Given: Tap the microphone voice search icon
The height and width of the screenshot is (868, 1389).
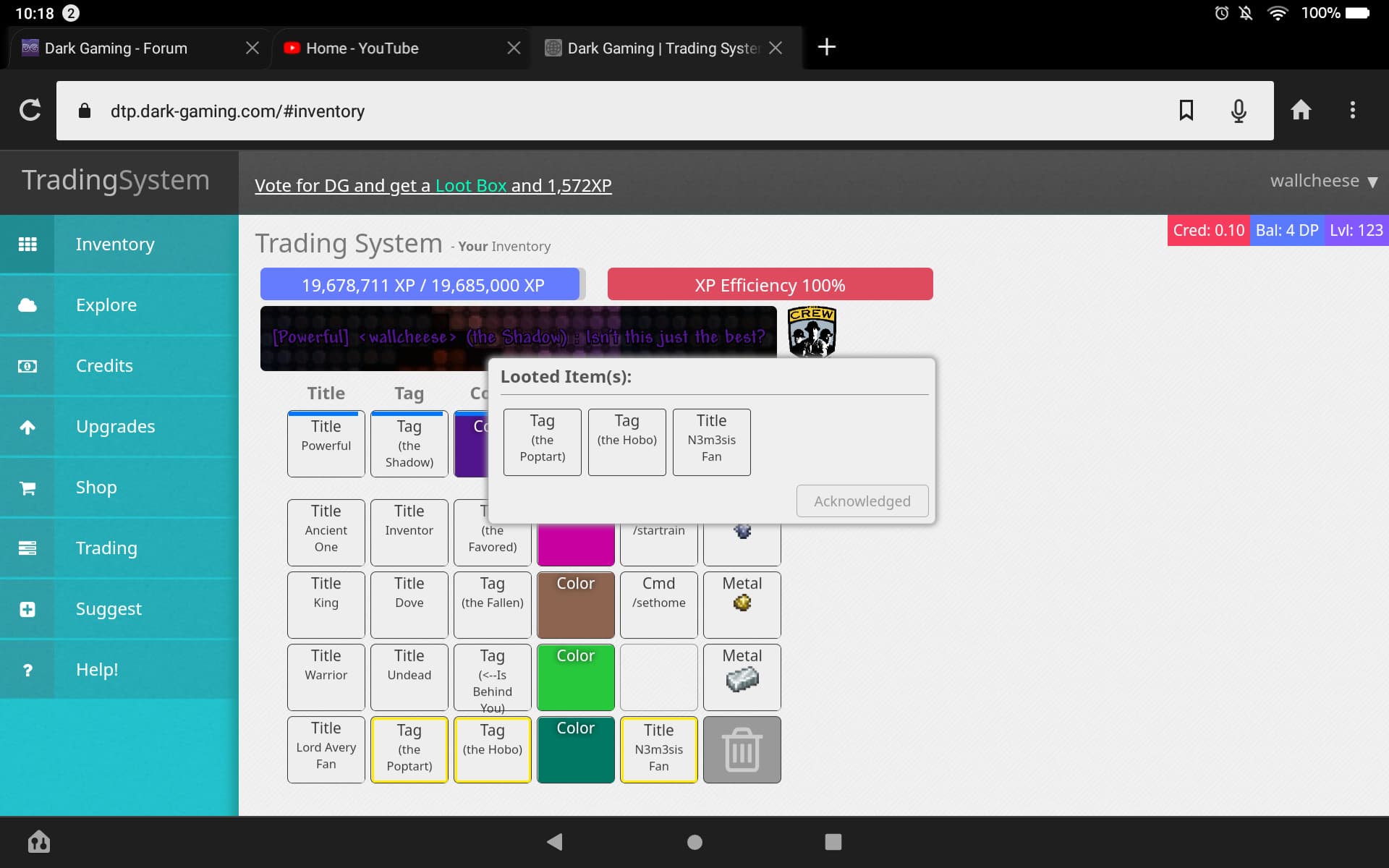Looking at the screenshot, I should click(1239, 110).
